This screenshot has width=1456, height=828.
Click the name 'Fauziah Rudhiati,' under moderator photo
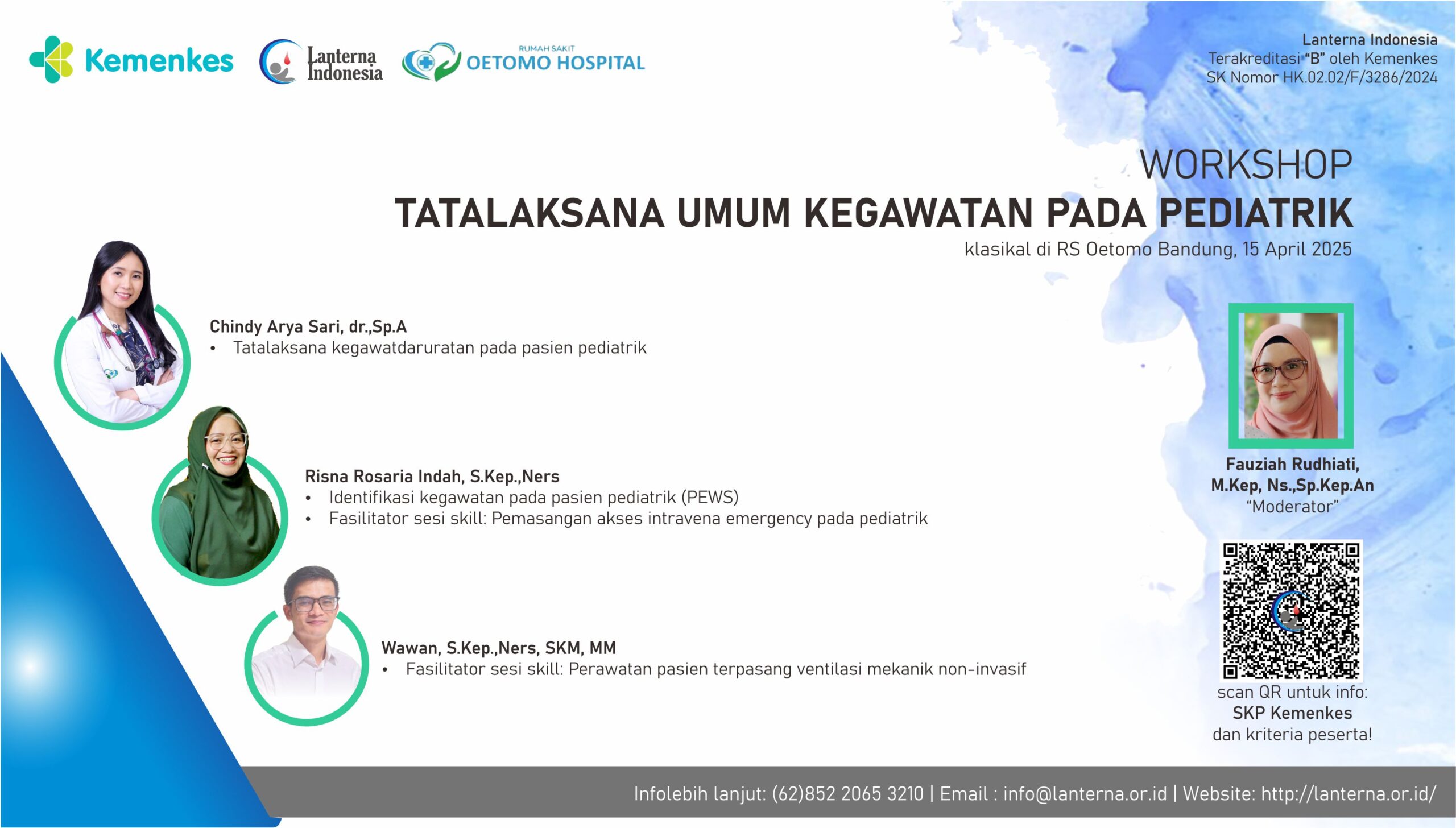(1292, 464)
